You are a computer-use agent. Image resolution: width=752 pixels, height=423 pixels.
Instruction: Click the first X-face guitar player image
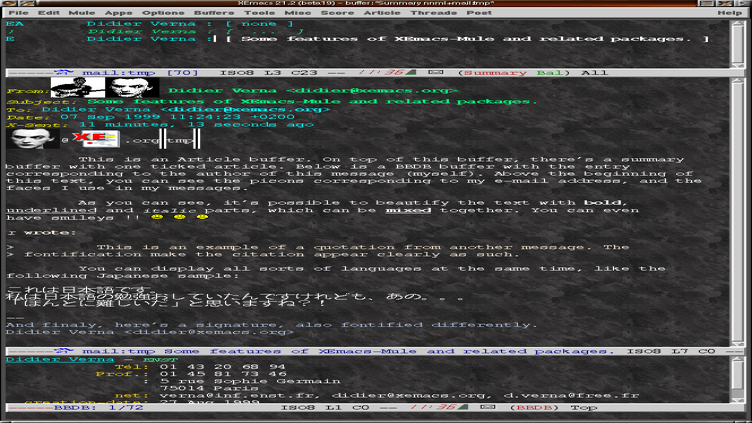tap(78, 88)
